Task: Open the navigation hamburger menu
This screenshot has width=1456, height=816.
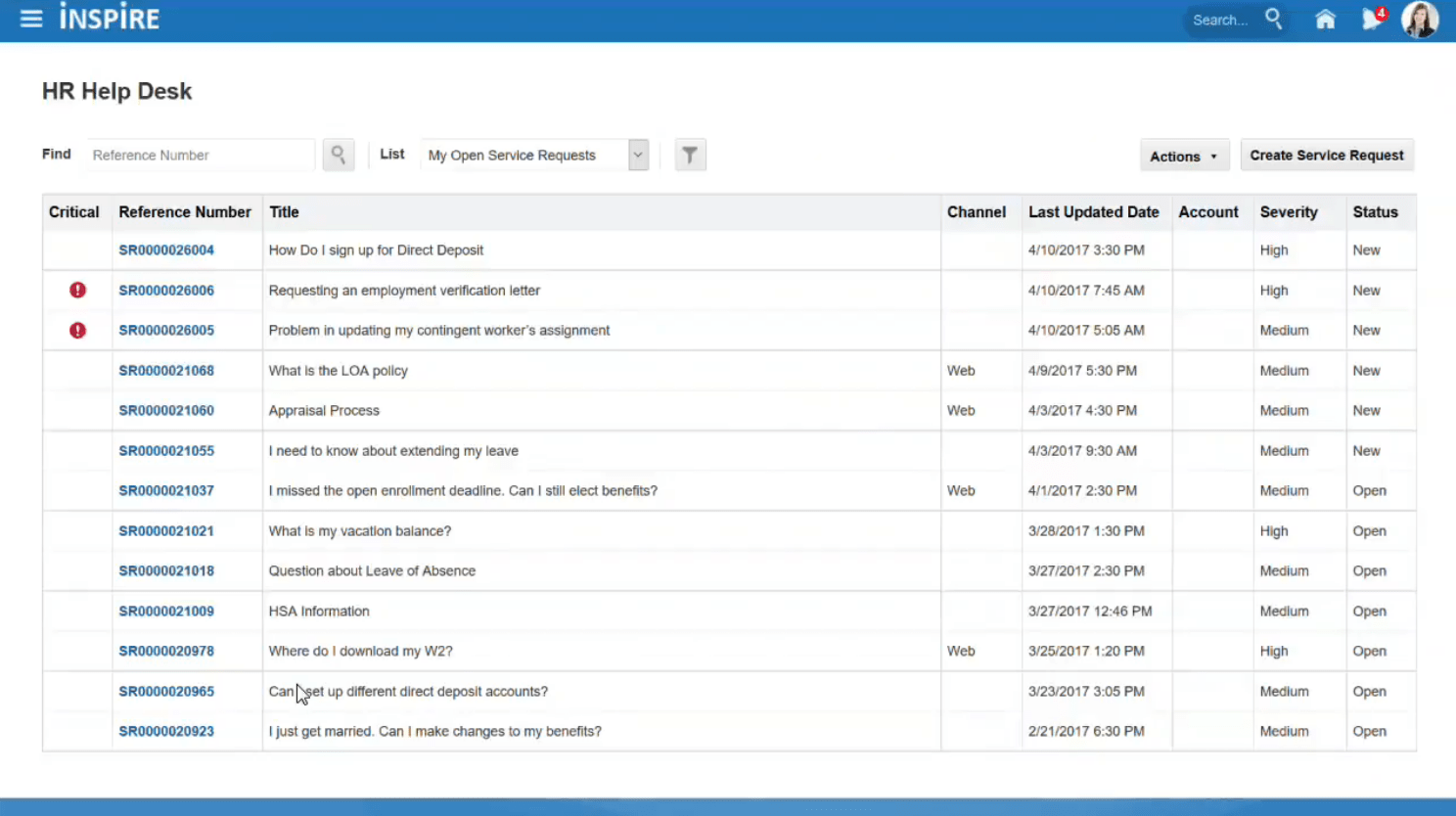Action: click(31, 17)
